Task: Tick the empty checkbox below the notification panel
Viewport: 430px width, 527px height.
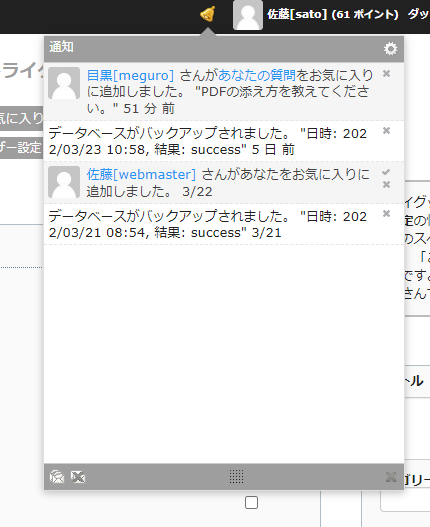Action: point(251,502)
